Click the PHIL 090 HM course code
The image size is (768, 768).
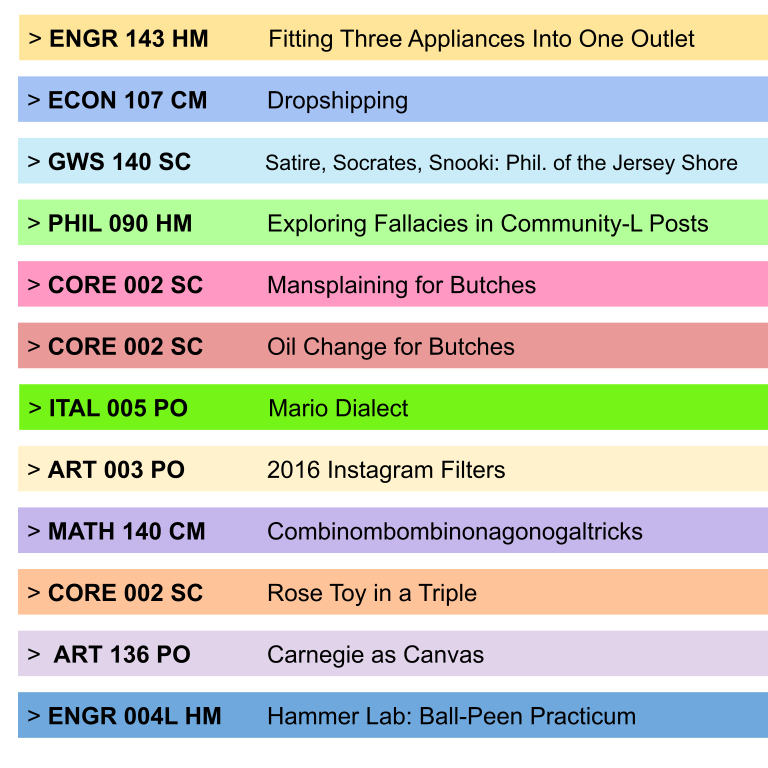[x=120, y=223]
